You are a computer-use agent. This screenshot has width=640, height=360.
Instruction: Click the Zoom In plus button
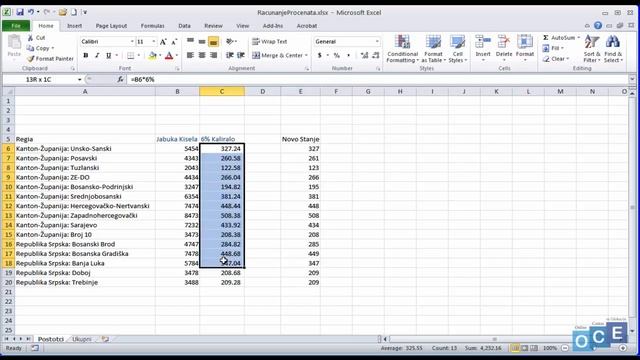click(622, 348)
